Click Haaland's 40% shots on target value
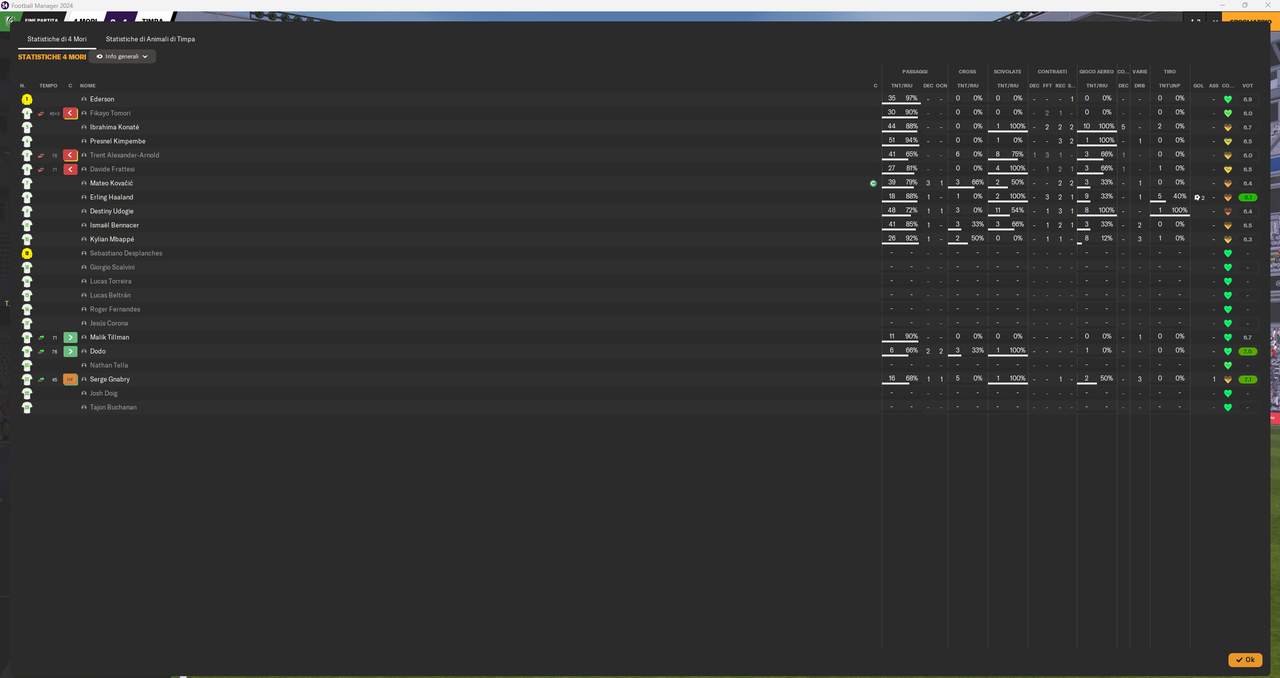The image size is (1280, 678). 1180,197
